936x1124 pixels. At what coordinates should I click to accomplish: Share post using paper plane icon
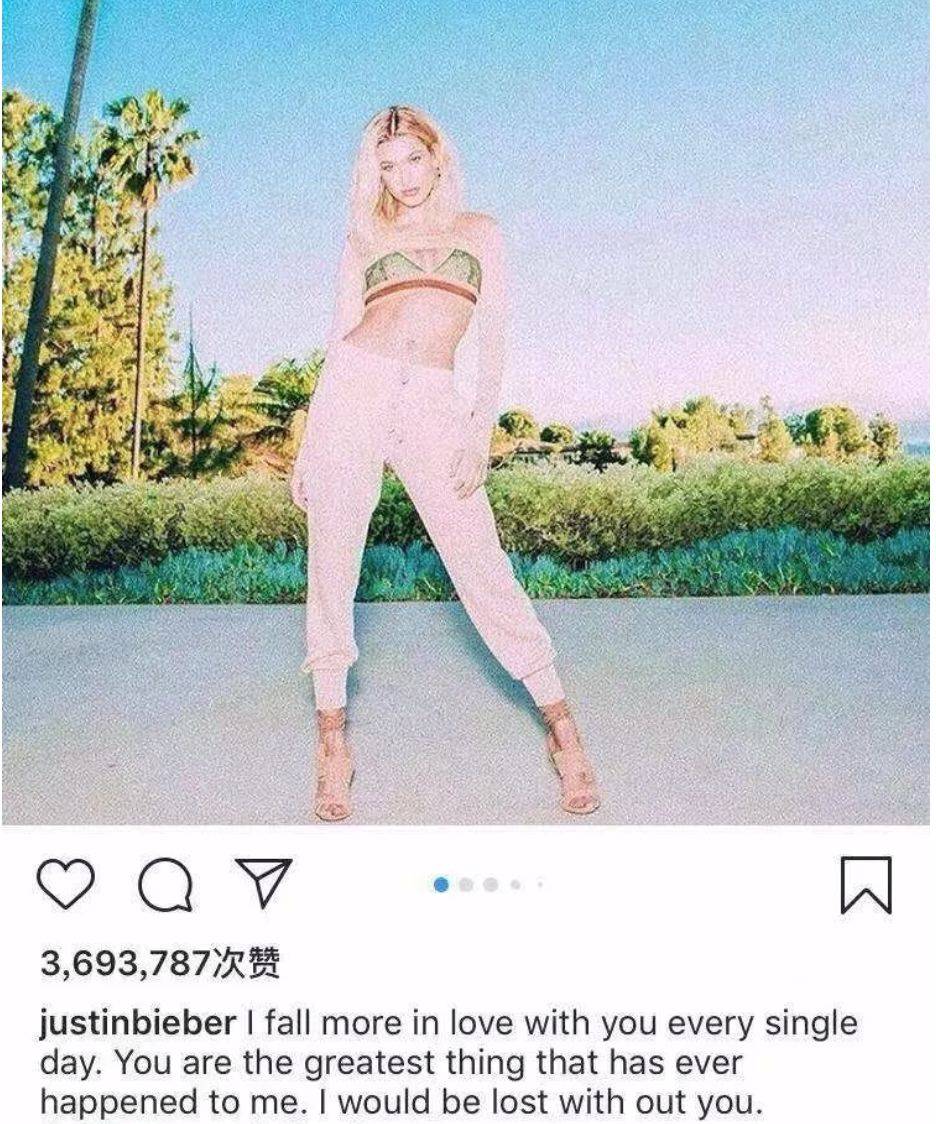(264, 882)
